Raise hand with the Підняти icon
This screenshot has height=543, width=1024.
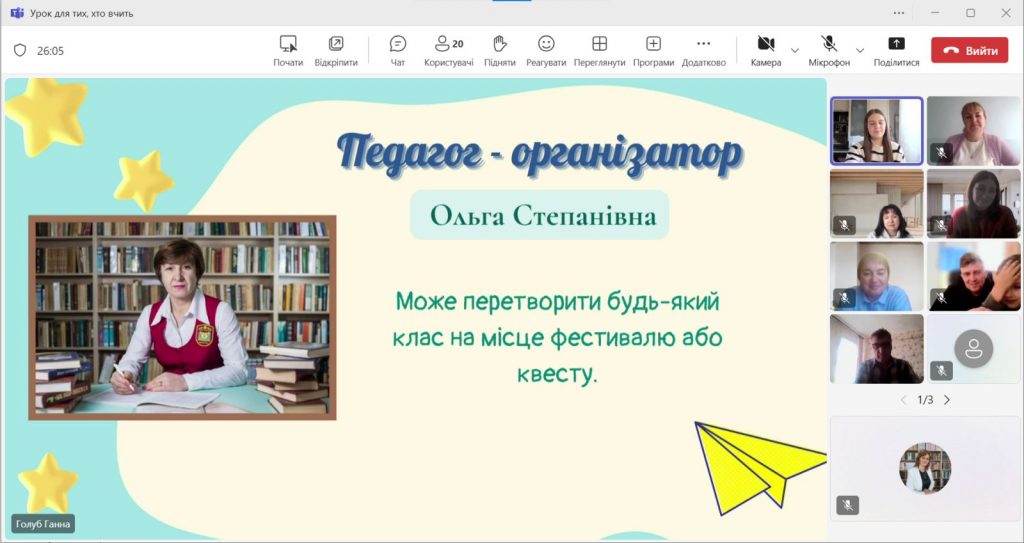[500, 45]
